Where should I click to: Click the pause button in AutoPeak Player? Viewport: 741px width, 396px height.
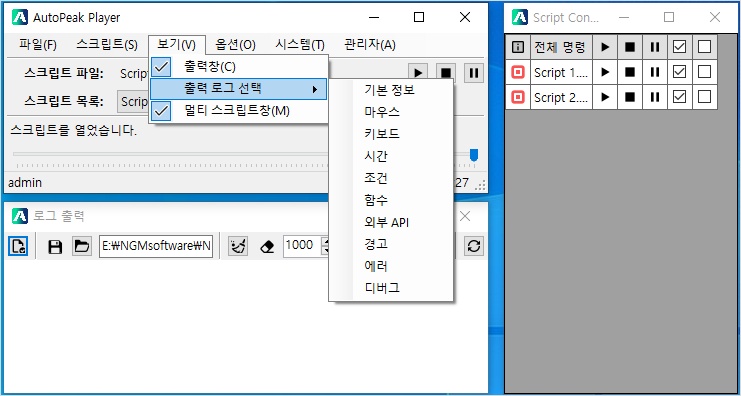474,73
